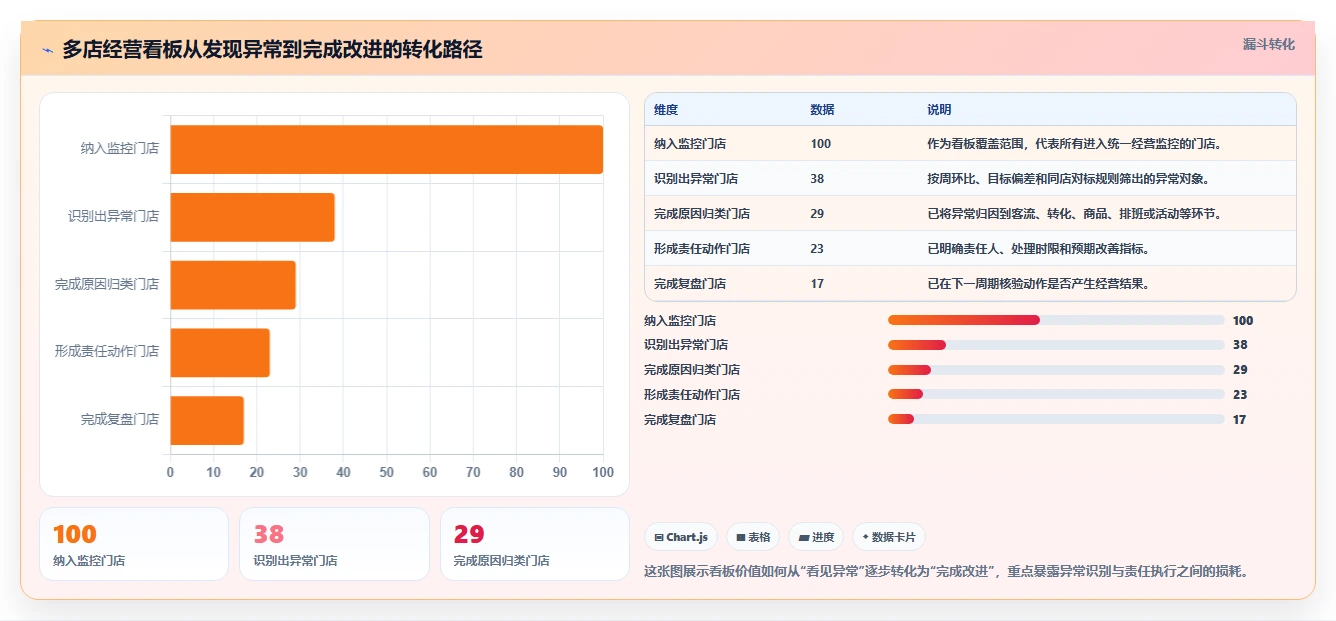This screenshot has height=621, width=1336.
Task: Click the x-axis tick label 90
Action: [560, 472]
